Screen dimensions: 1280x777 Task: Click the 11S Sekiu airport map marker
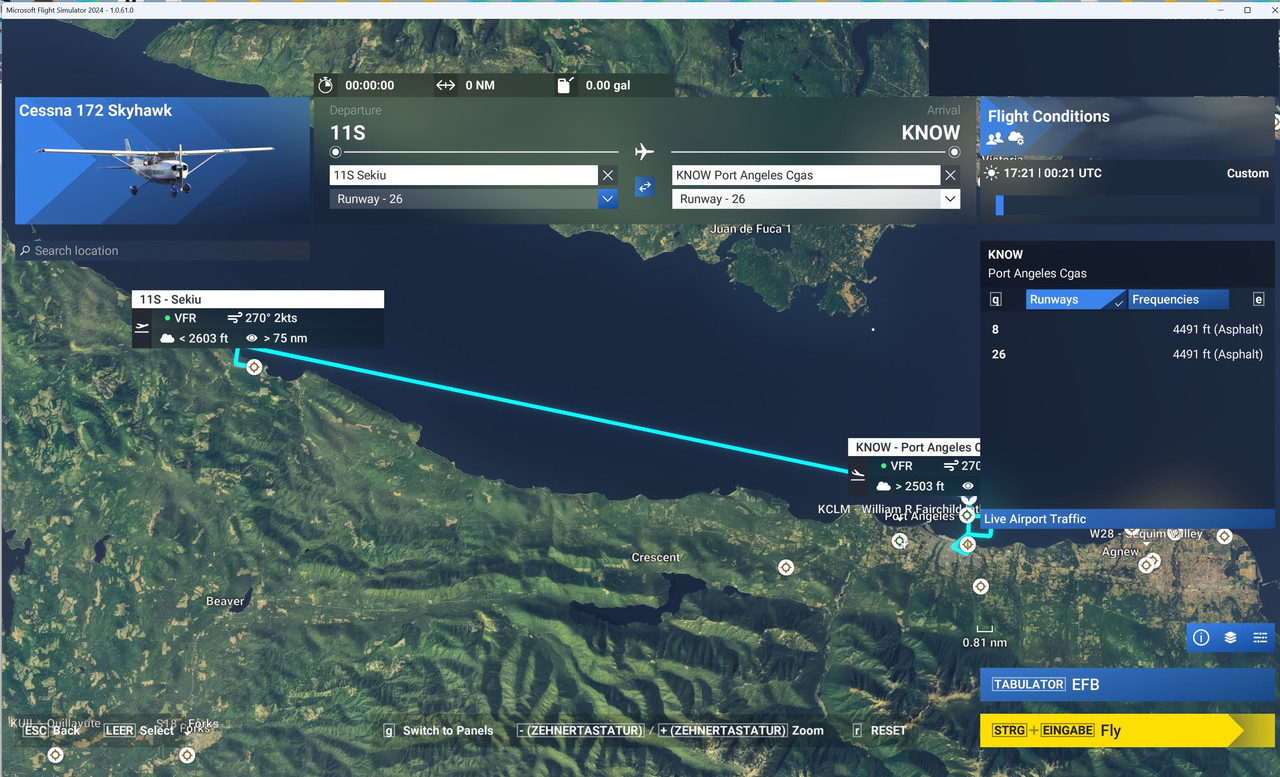point(254,367)
